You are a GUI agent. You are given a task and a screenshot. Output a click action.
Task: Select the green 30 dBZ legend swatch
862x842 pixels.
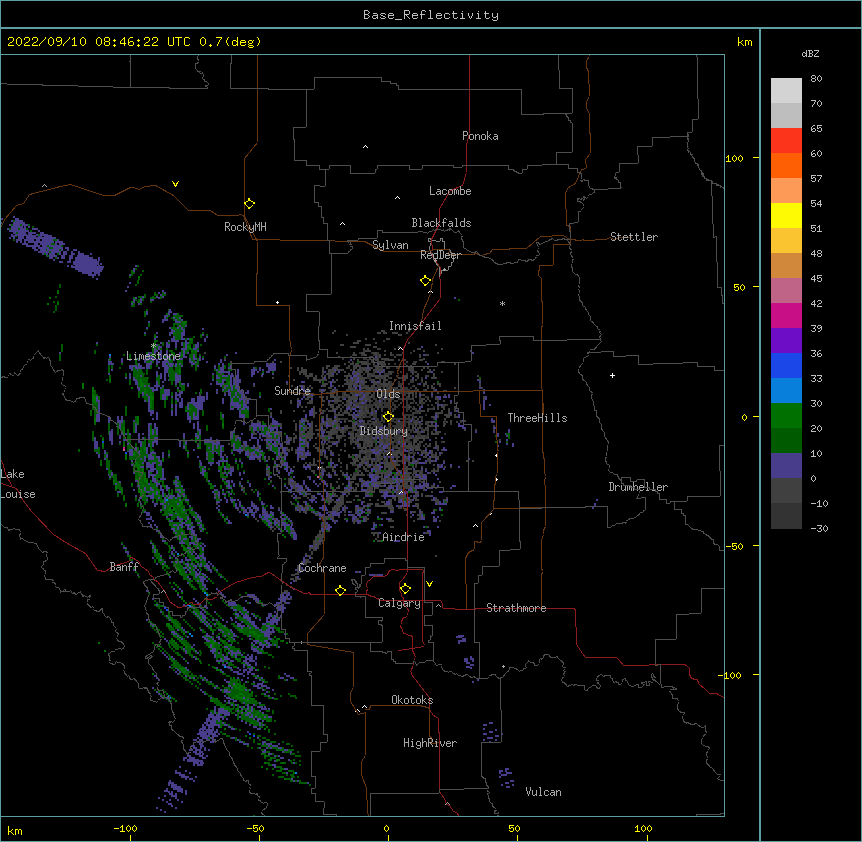coord(786,416)
